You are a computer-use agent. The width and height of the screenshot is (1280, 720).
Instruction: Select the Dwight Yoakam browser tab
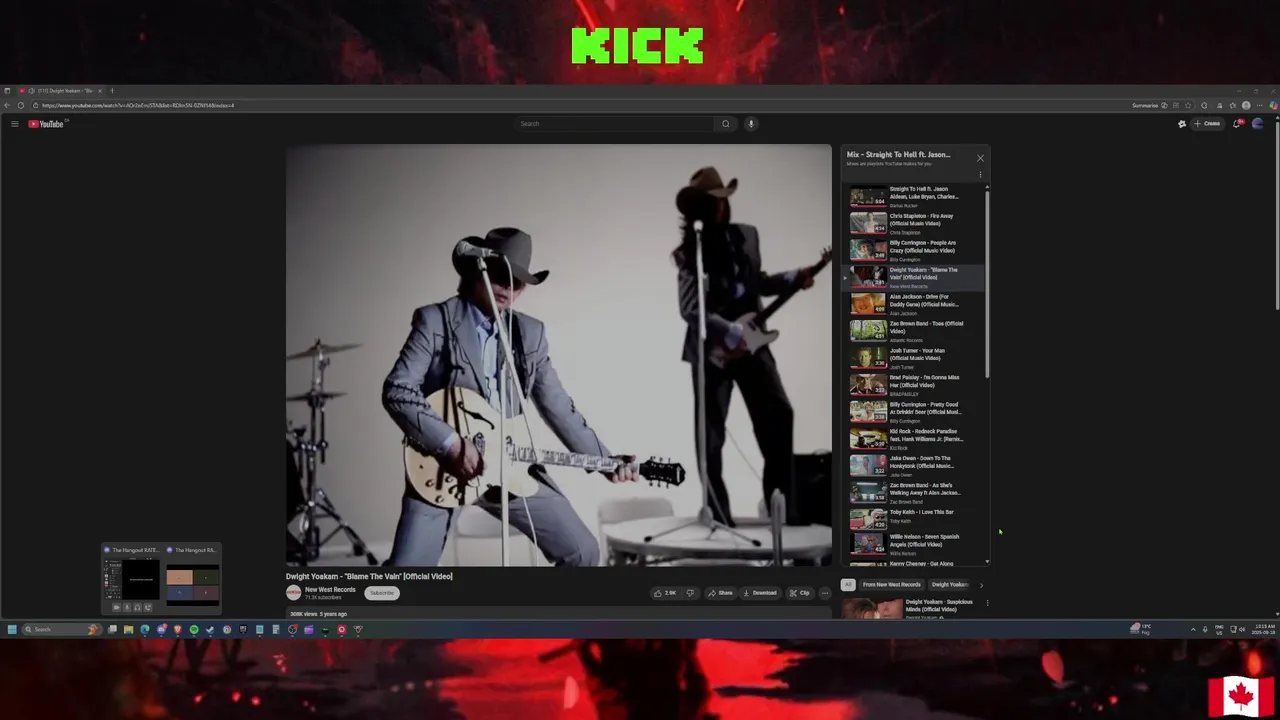(61, 91)
